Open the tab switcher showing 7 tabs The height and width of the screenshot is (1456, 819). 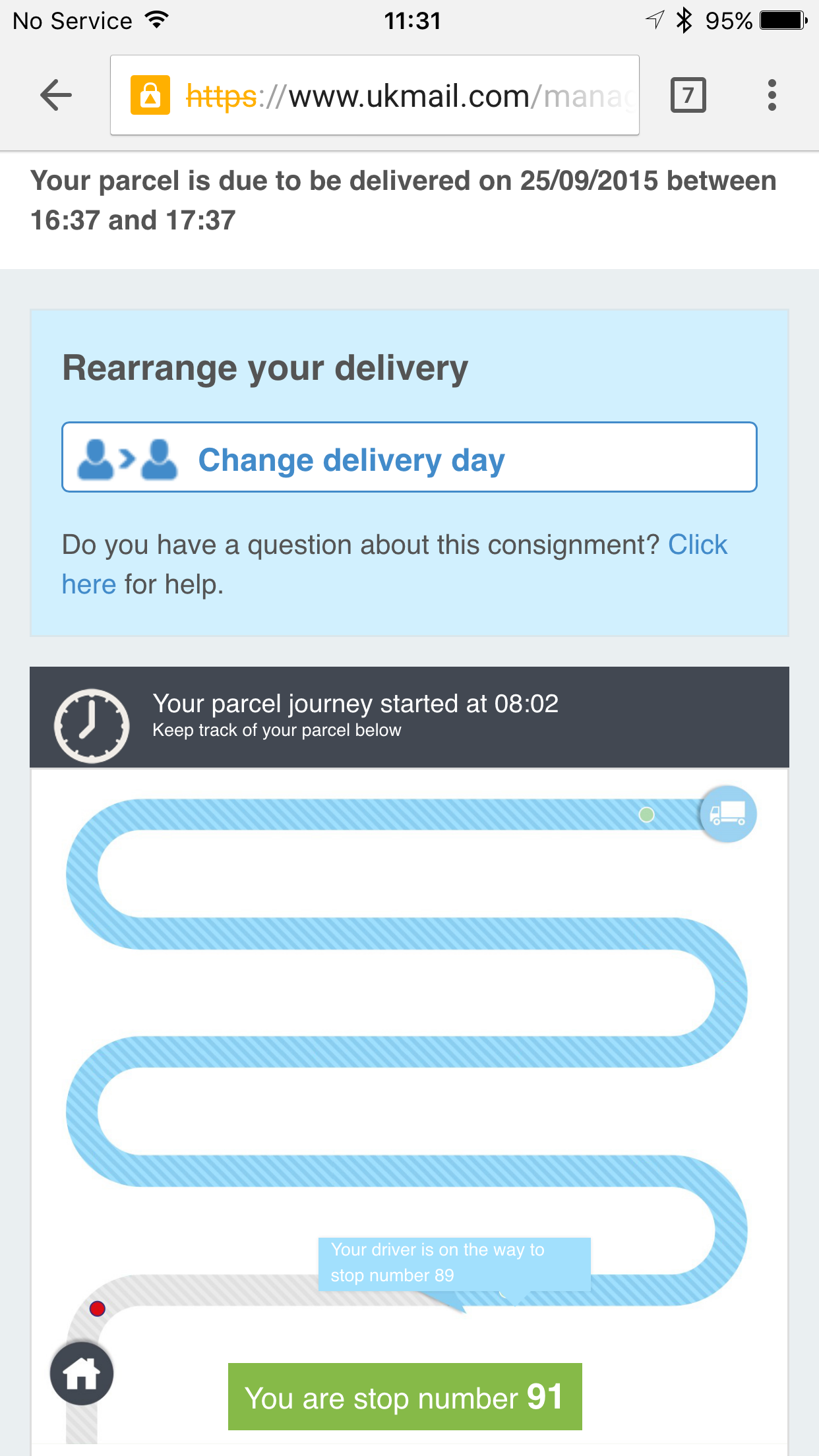[688, 96]
